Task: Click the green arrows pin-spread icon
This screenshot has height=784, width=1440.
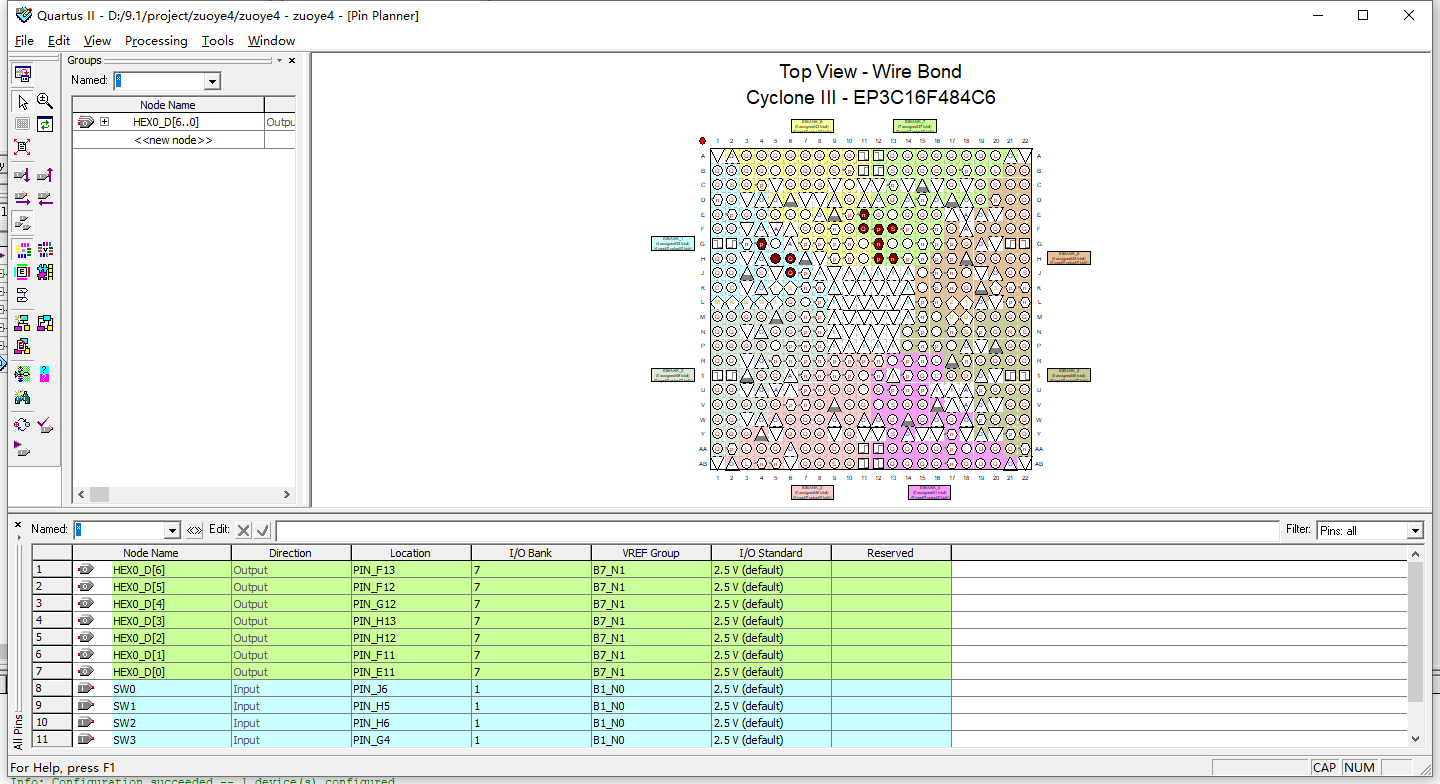Action: pos(22,374)
